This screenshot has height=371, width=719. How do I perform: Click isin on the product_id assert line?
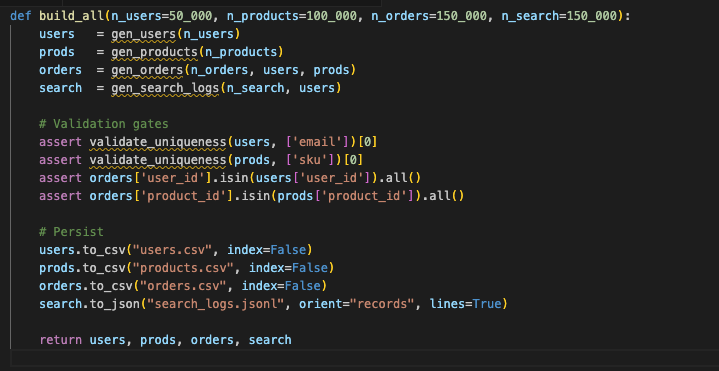pos(257,196)
